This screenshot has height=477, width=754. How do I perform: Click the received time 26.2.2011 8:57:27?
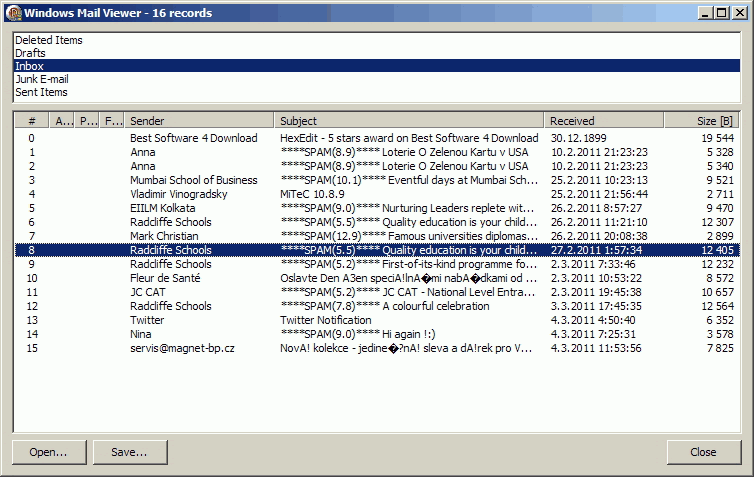[x=596, y=208]
